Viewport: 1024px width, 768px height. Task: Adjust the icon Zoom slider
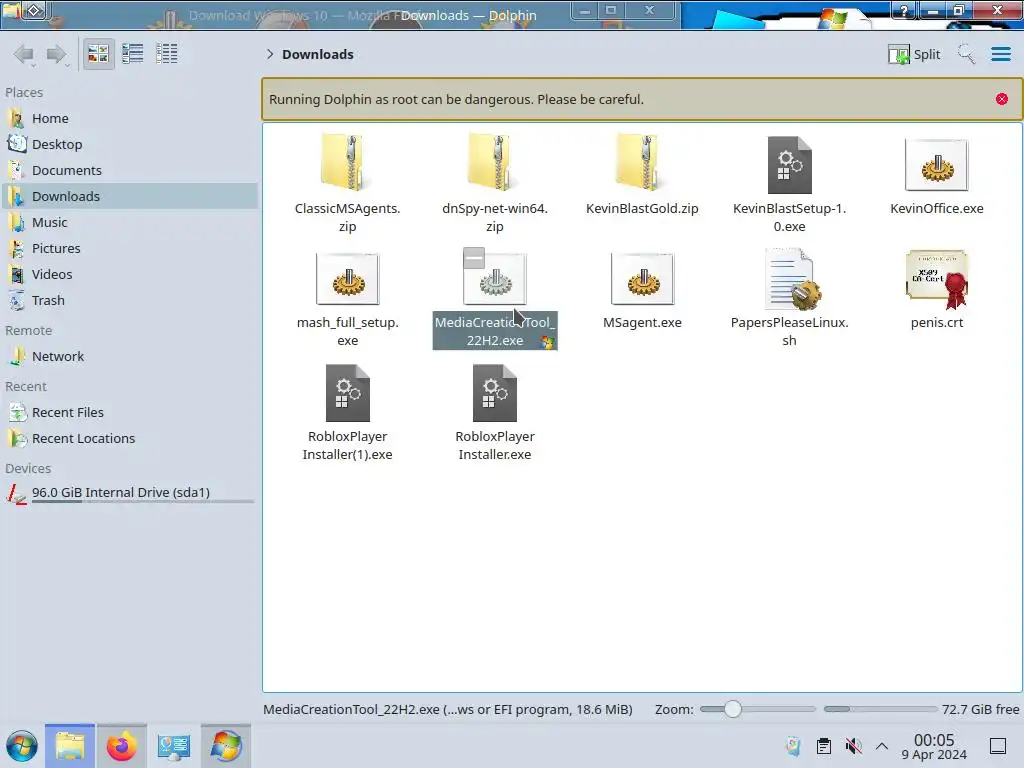757,709
